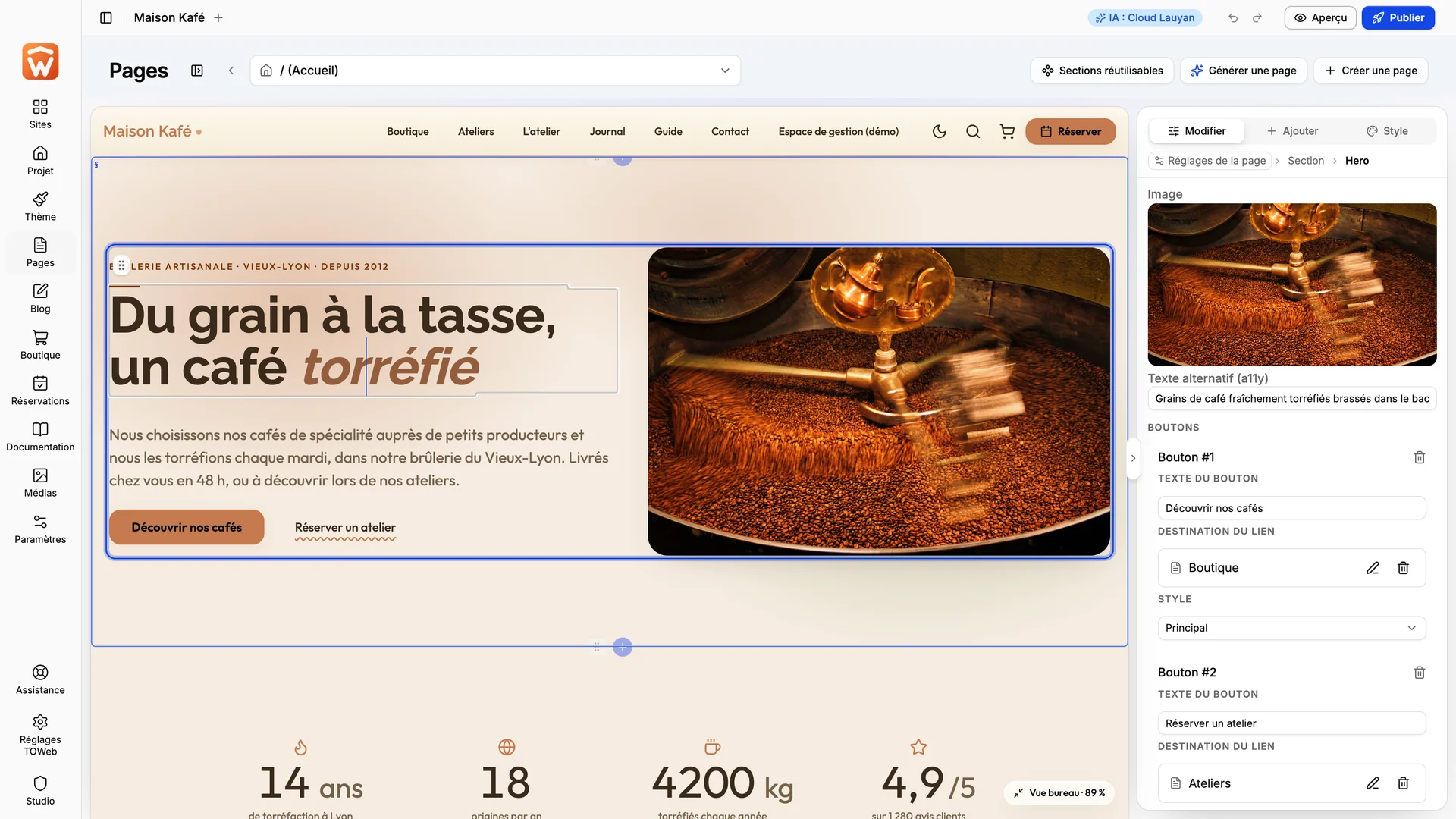Switch to the Ajouter tab
The width and height of the screenshot is (1456, 819).
coord(1292,131)
